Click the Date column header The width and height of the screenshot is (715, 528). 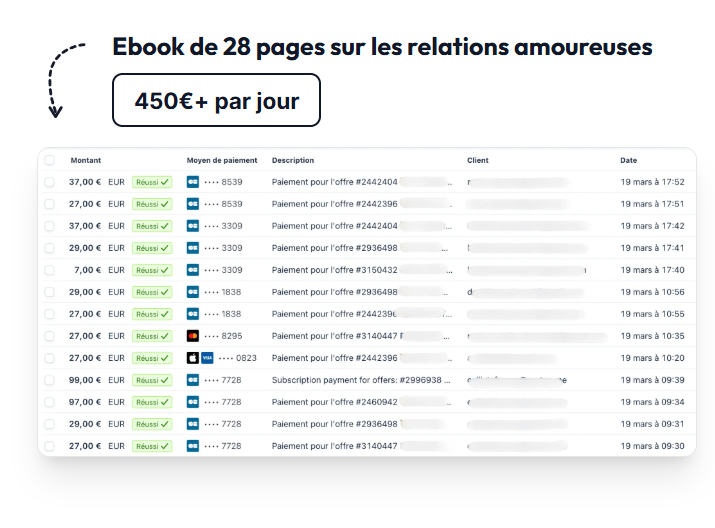pos(628,160)
